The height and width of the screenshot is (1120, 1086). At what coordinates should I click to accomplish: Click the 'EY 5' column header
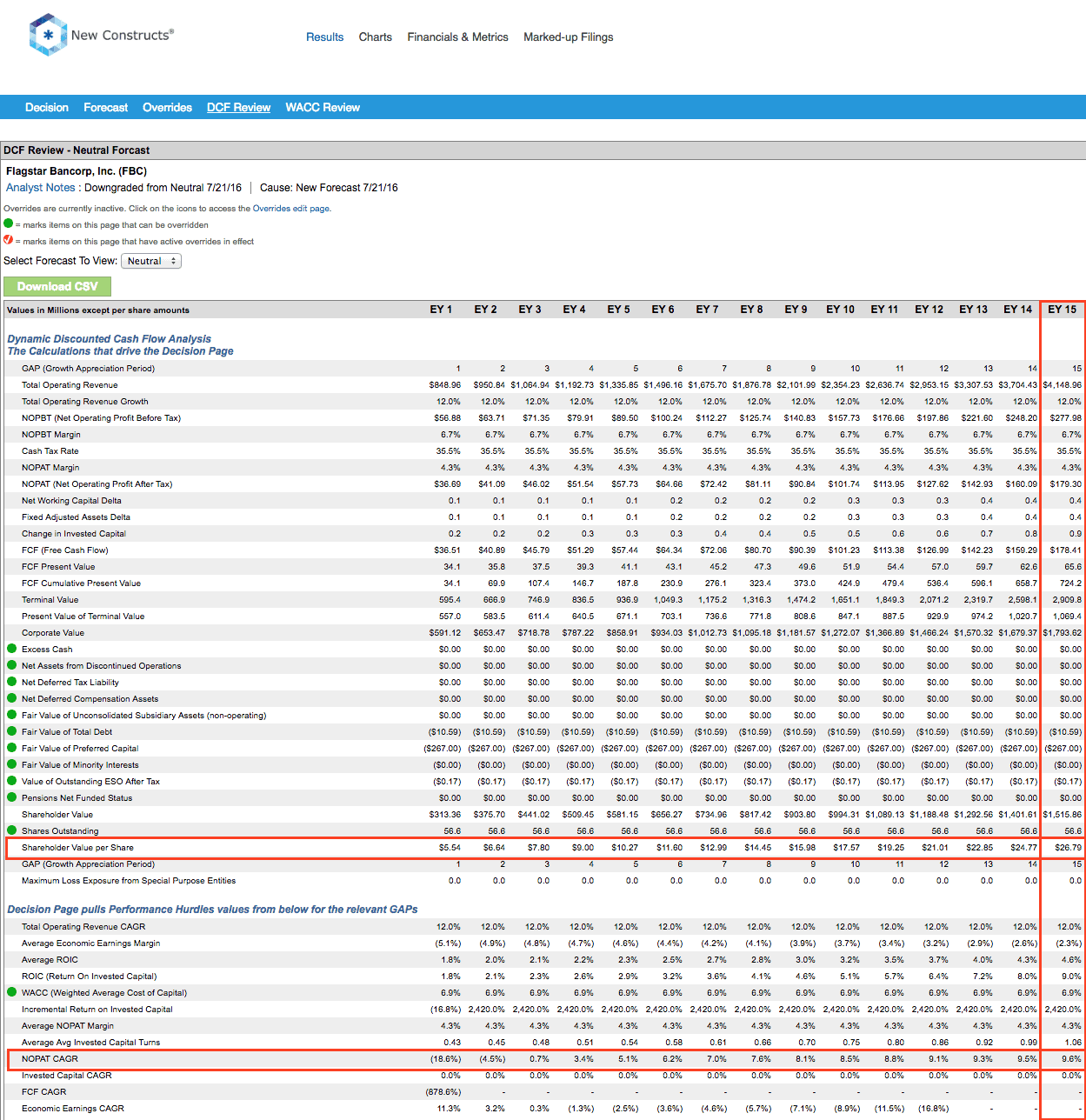pyautogui.click(x=618, y=310)
